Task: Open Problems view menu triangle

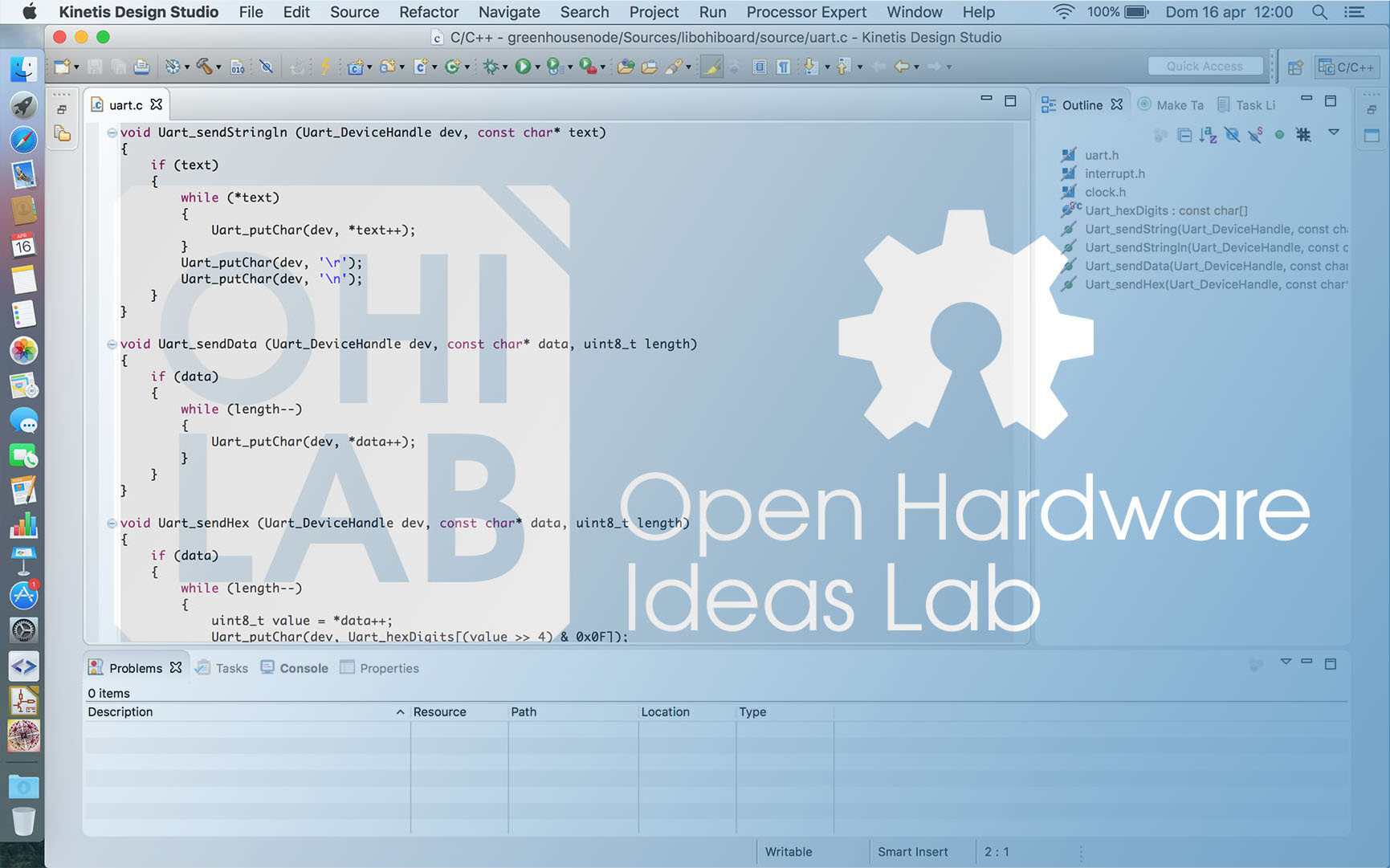Action: click(x=1286, y=662)
